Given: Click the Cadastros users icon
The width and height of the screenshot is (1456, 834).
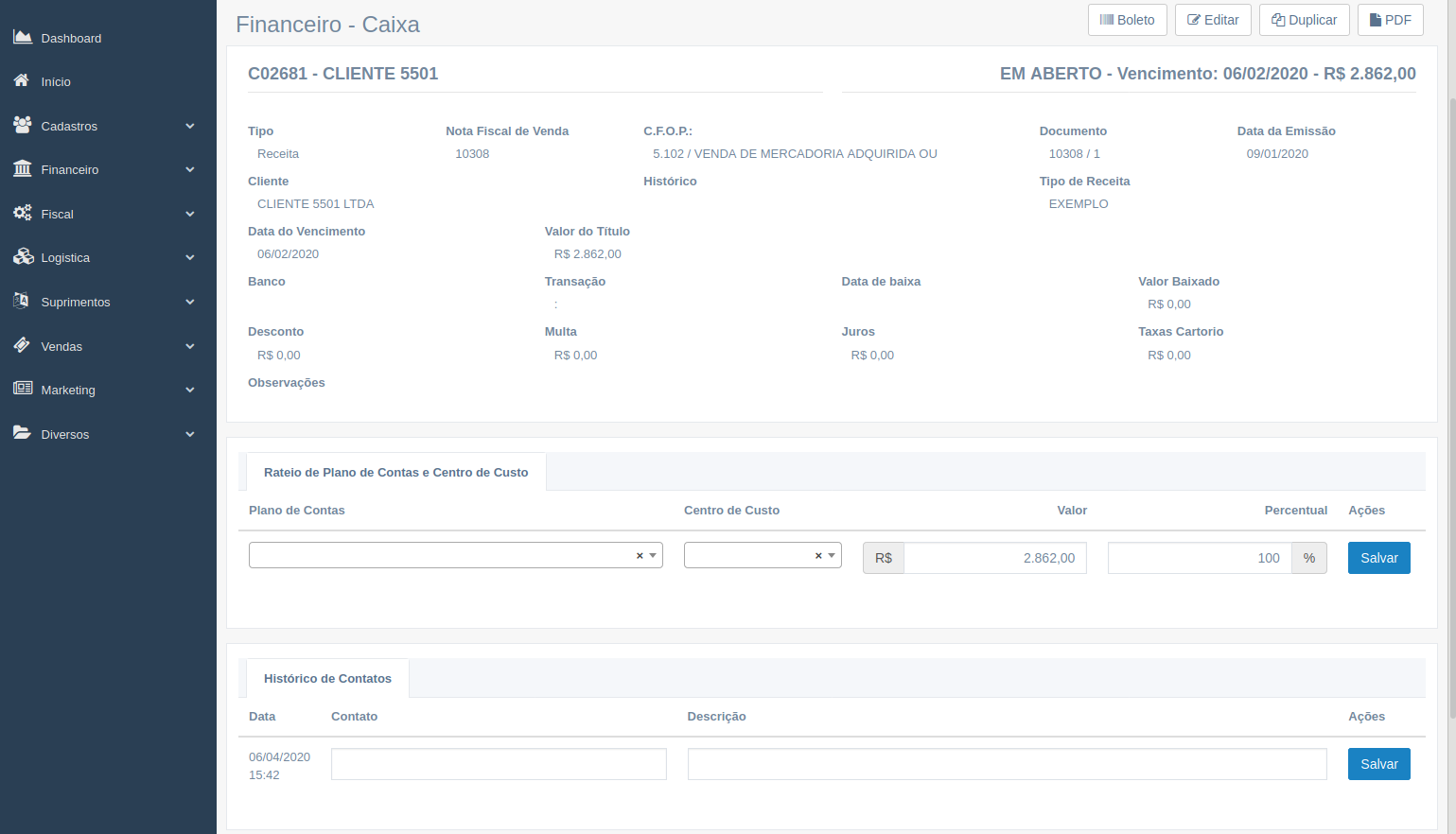Looking at the screenshot, I should 22,125.
